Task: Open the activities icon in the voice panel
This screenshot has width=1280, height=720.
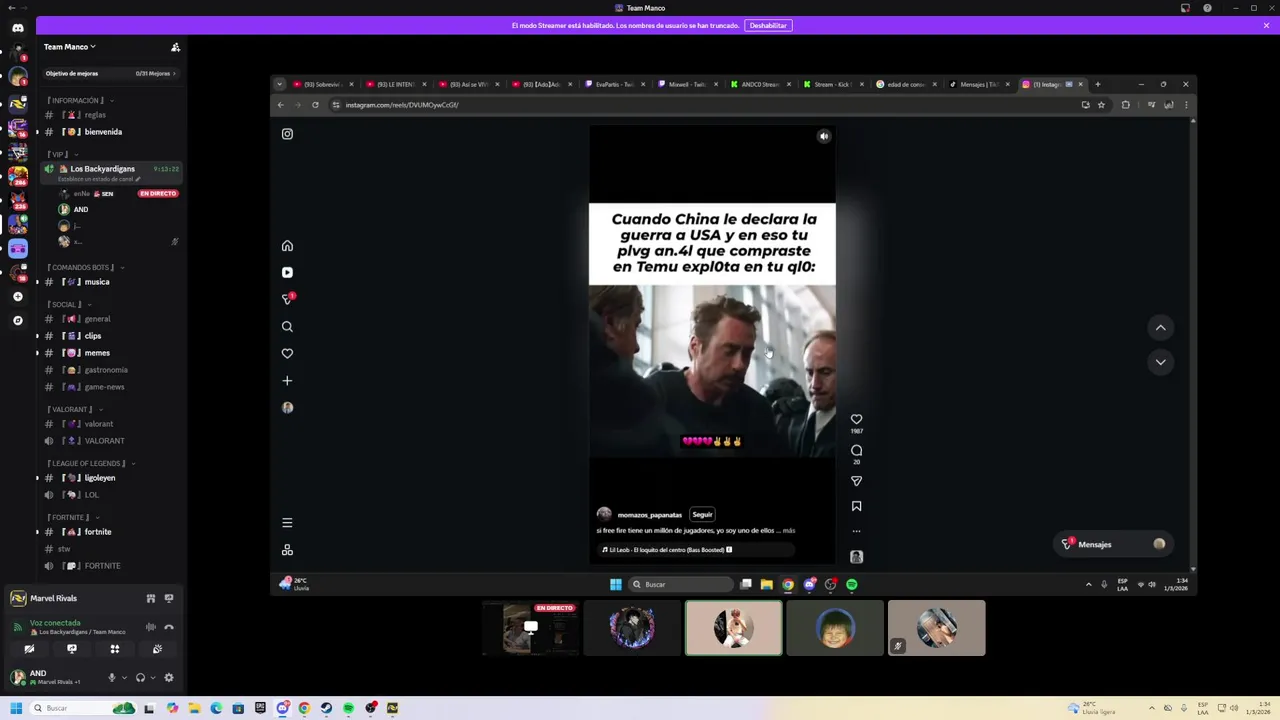Action: tap(115, 649)
